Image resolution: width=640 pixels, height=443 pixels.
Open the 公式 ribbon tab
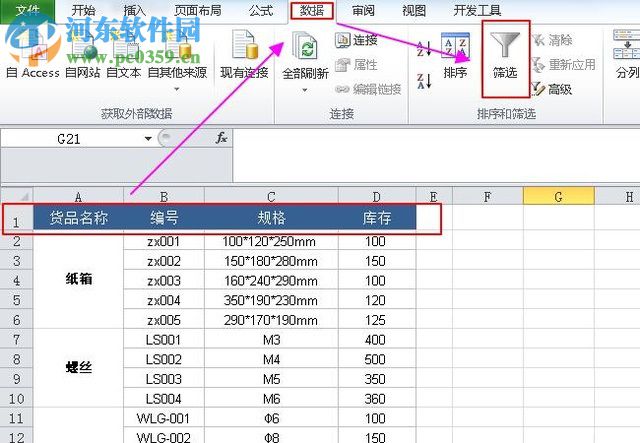pyautogui.click(x=261, y=11)
